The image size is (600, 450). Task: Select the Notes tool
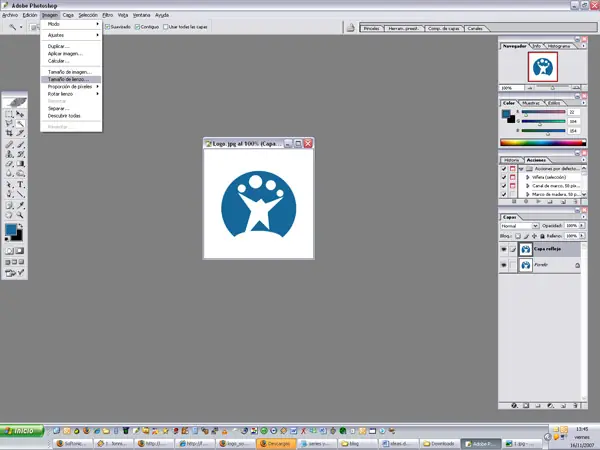(9, 205)
